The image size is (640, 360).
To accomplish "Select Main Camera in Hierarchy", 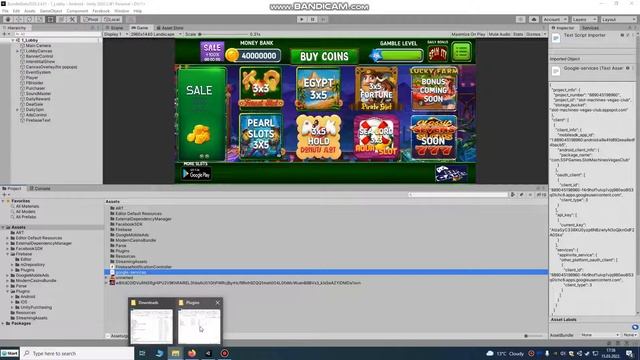I will pyautogui.click(x=38, y=46).
